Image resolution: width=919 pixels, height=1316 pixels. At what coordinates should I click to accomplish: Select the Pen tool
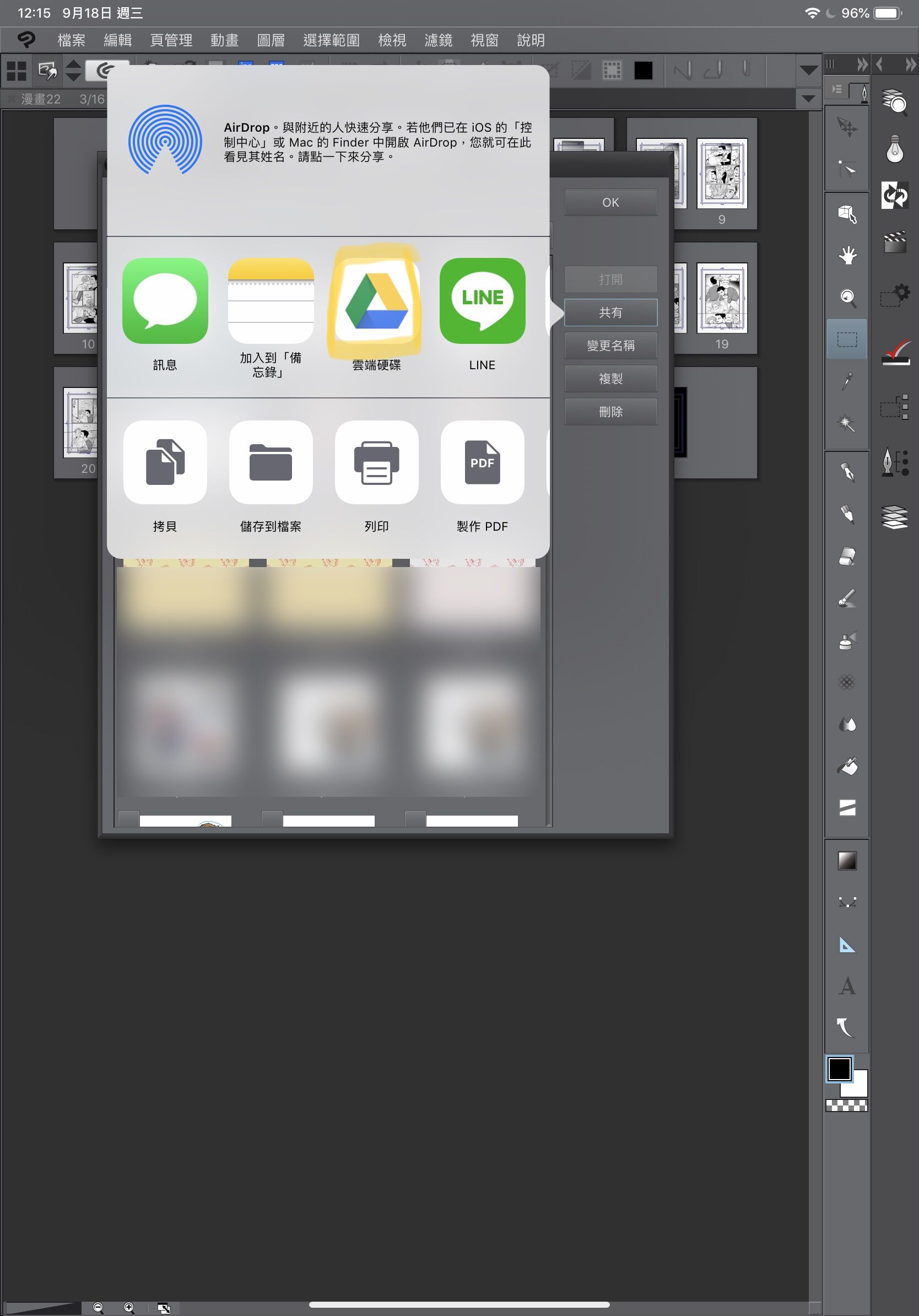click(847, 472)
